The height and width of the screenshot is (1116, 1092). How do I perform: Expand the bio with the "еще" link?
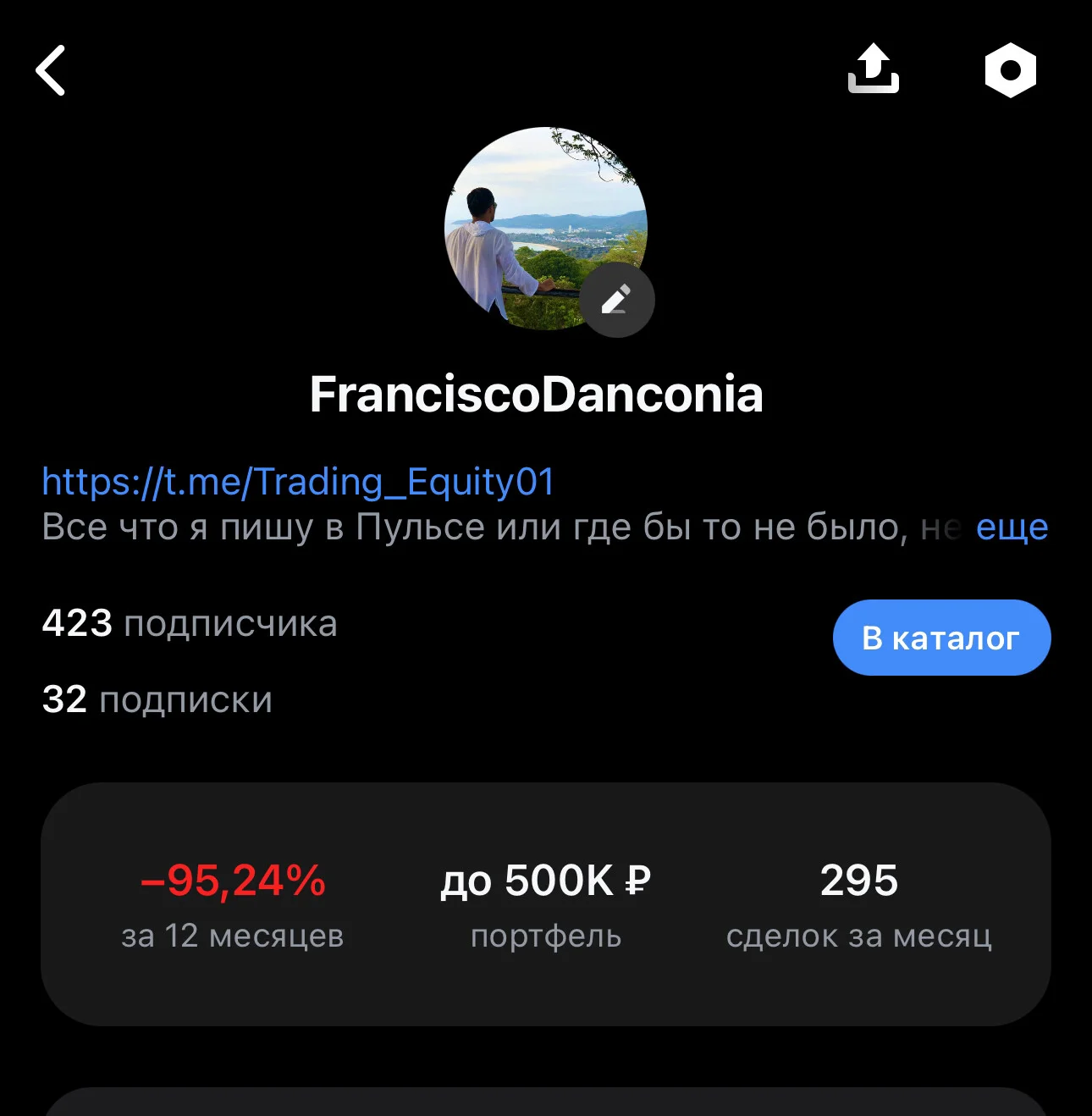click(1012, 528)
